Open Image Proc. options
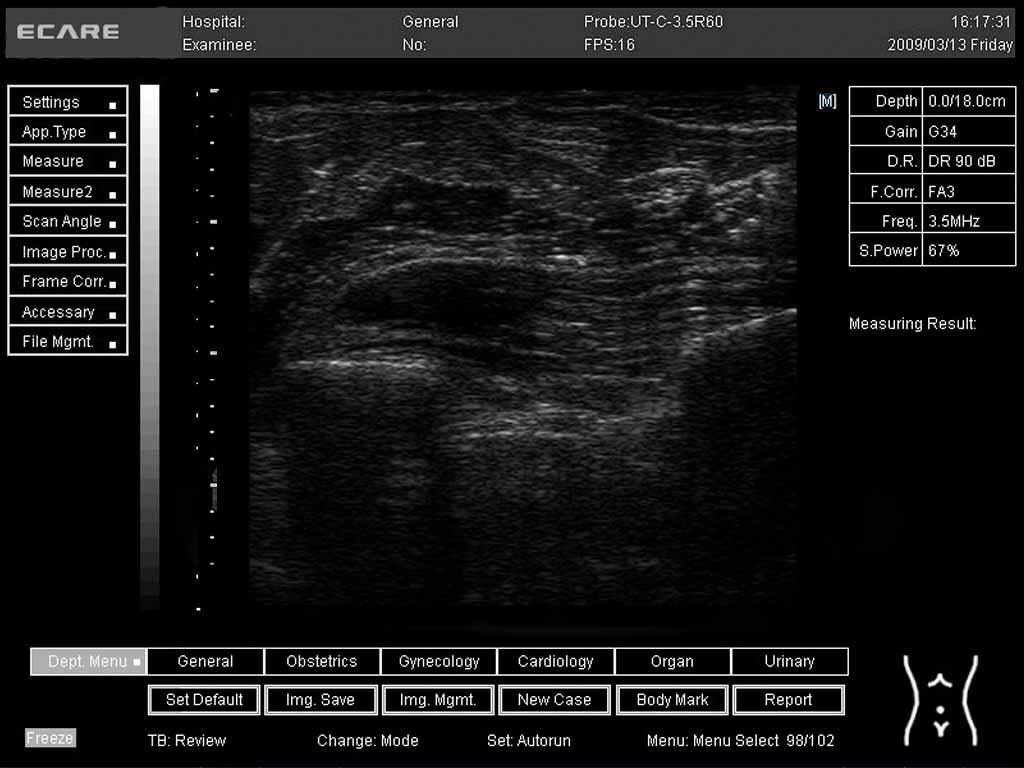1024x768 pixels. pyautogui.click(x=68, y=252)
